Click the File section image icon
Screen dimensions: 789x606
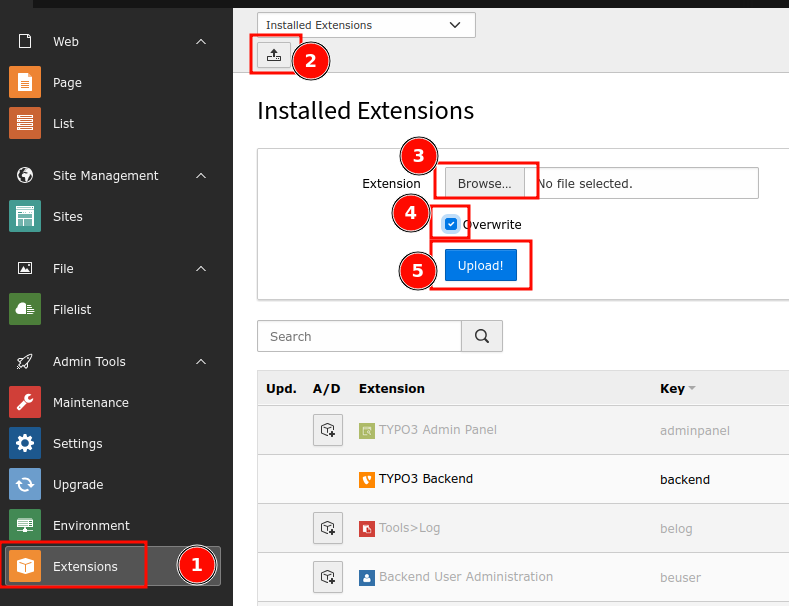click(25, 268)
